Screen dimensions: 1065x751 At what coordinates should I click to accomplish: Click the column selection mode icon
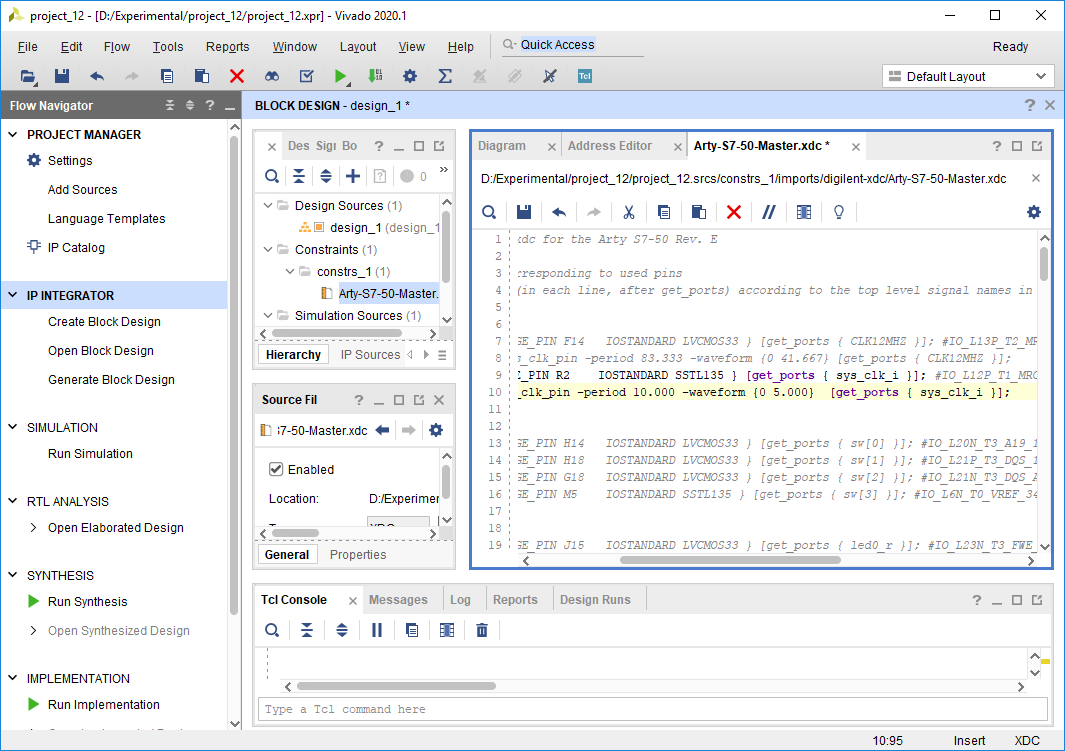(x=804, y=213)
